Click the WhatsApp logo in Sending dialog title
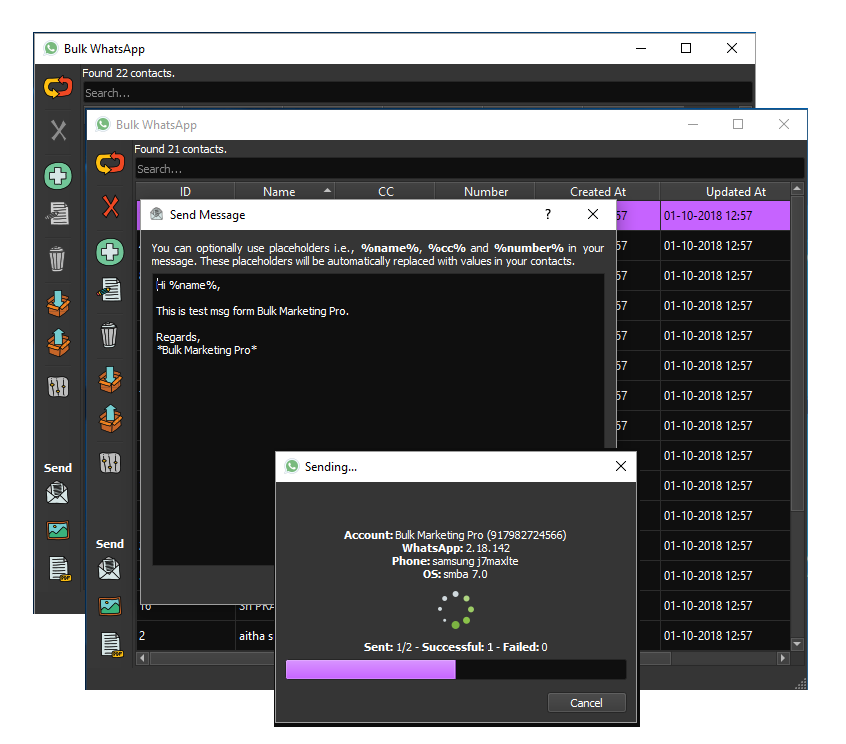The width and height of the screenshot is (846, 744). [291, 466]
